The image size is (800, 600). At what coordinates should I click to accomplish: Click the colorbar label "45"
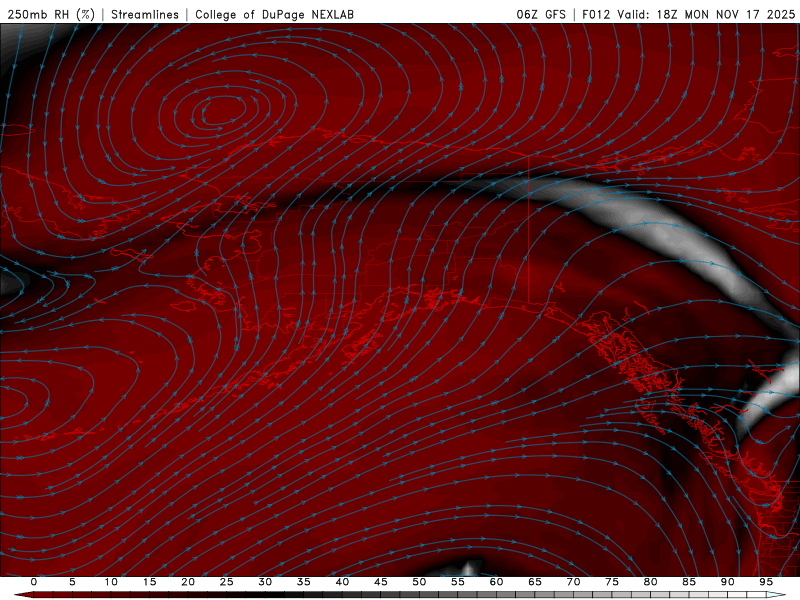[x=381, y=582]
